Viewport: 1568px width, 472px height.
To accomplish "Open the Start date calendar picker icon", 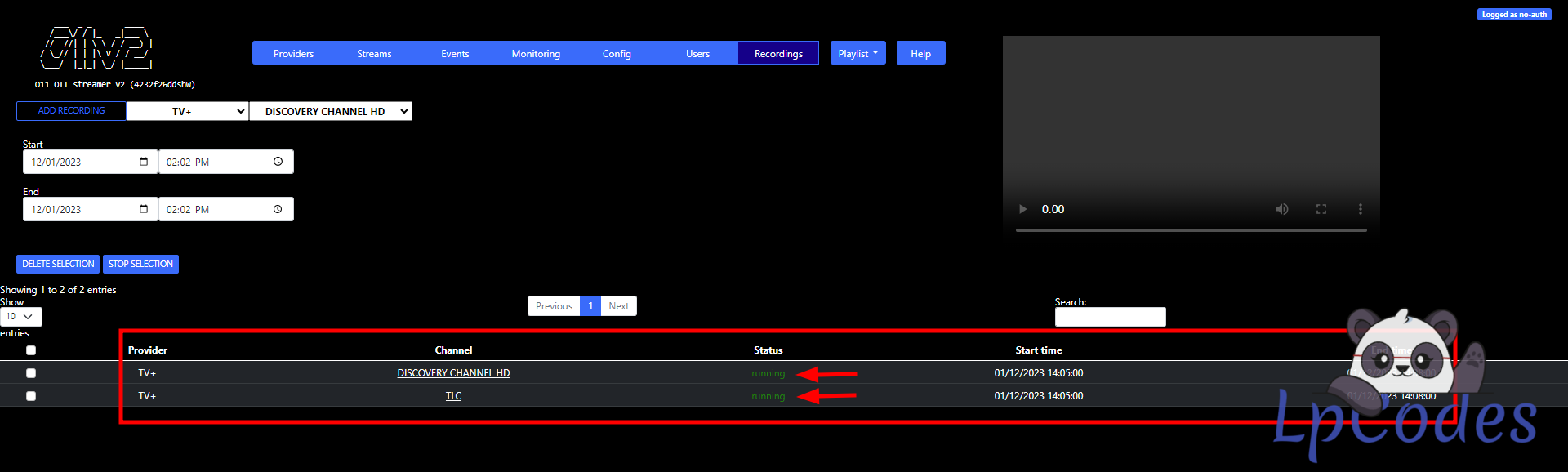I will pos(144,162).
